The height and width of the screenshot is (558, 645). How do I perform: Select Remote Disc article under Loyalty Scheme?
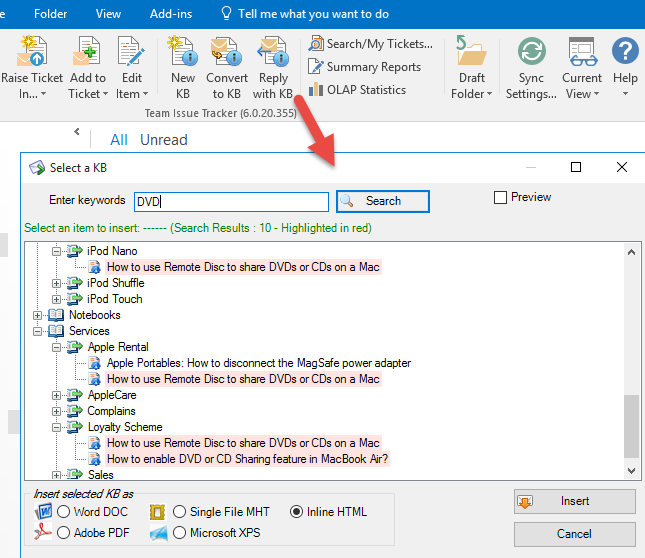point(243,443)
